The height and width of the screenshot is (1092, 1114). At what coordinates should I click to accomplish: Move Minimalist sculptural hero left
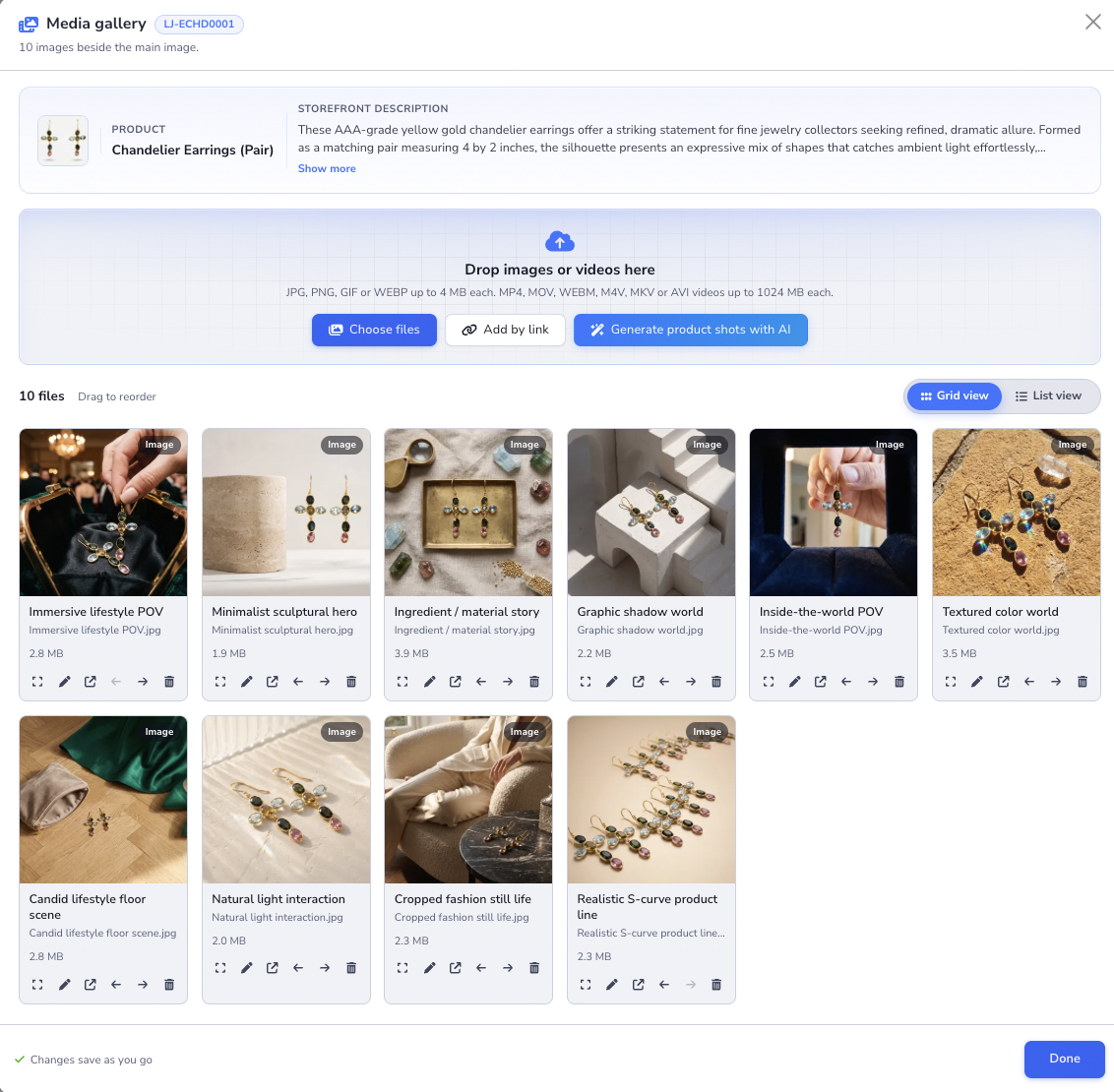pyautogui.click(x=298, y=682)
